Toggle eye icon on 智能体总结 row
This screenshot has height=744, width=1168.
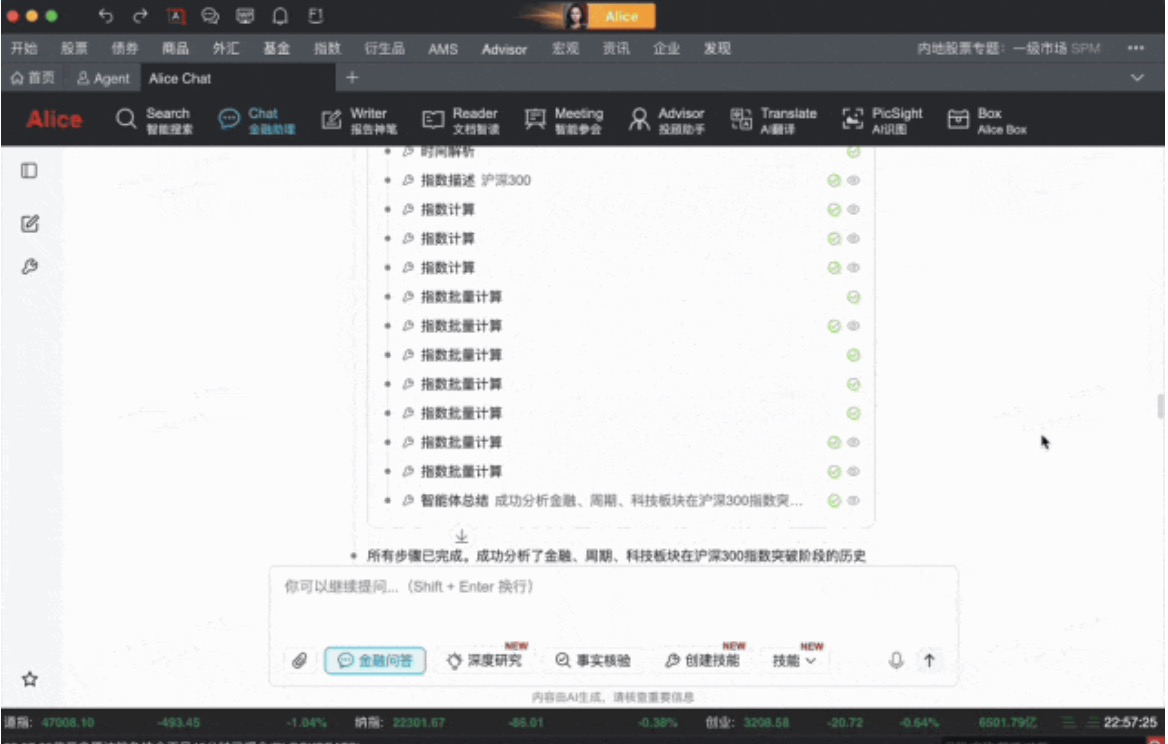coord(854,500)
